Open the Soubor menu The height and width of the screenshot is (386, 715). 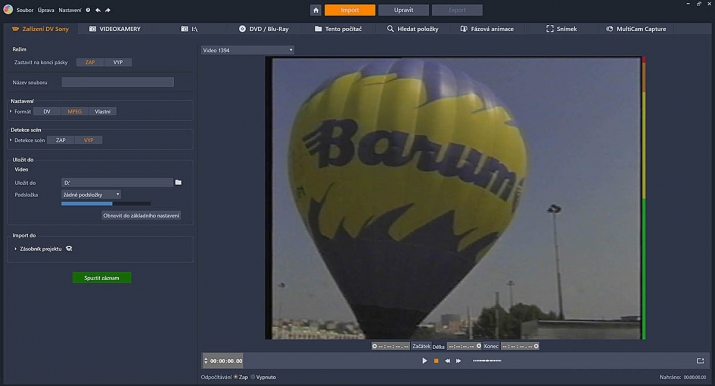tap(25, 10)
